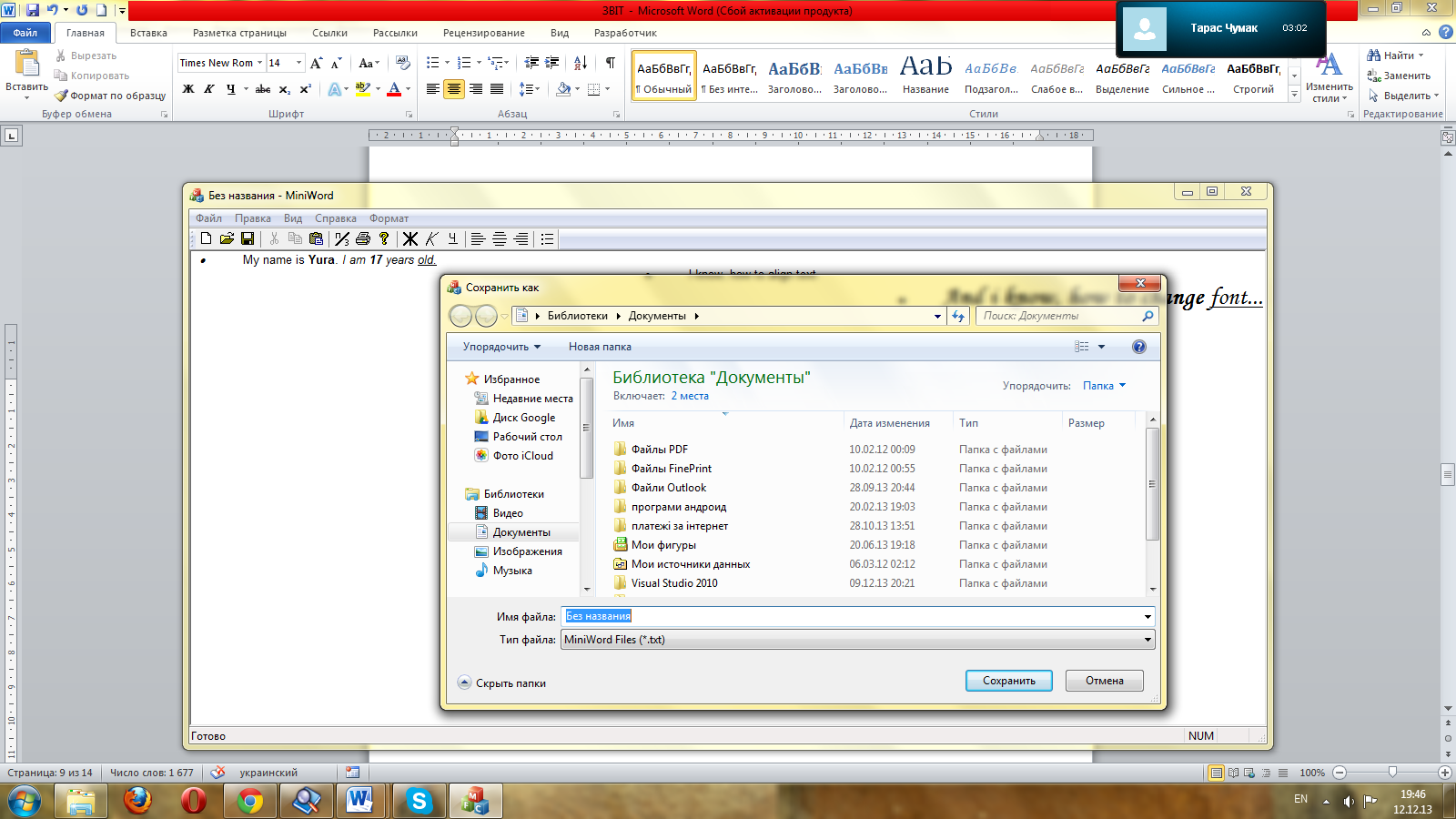The image size is (1456, 819).
Task: Click Grow Font icon in Word ribbon
Action: point(316,63)
